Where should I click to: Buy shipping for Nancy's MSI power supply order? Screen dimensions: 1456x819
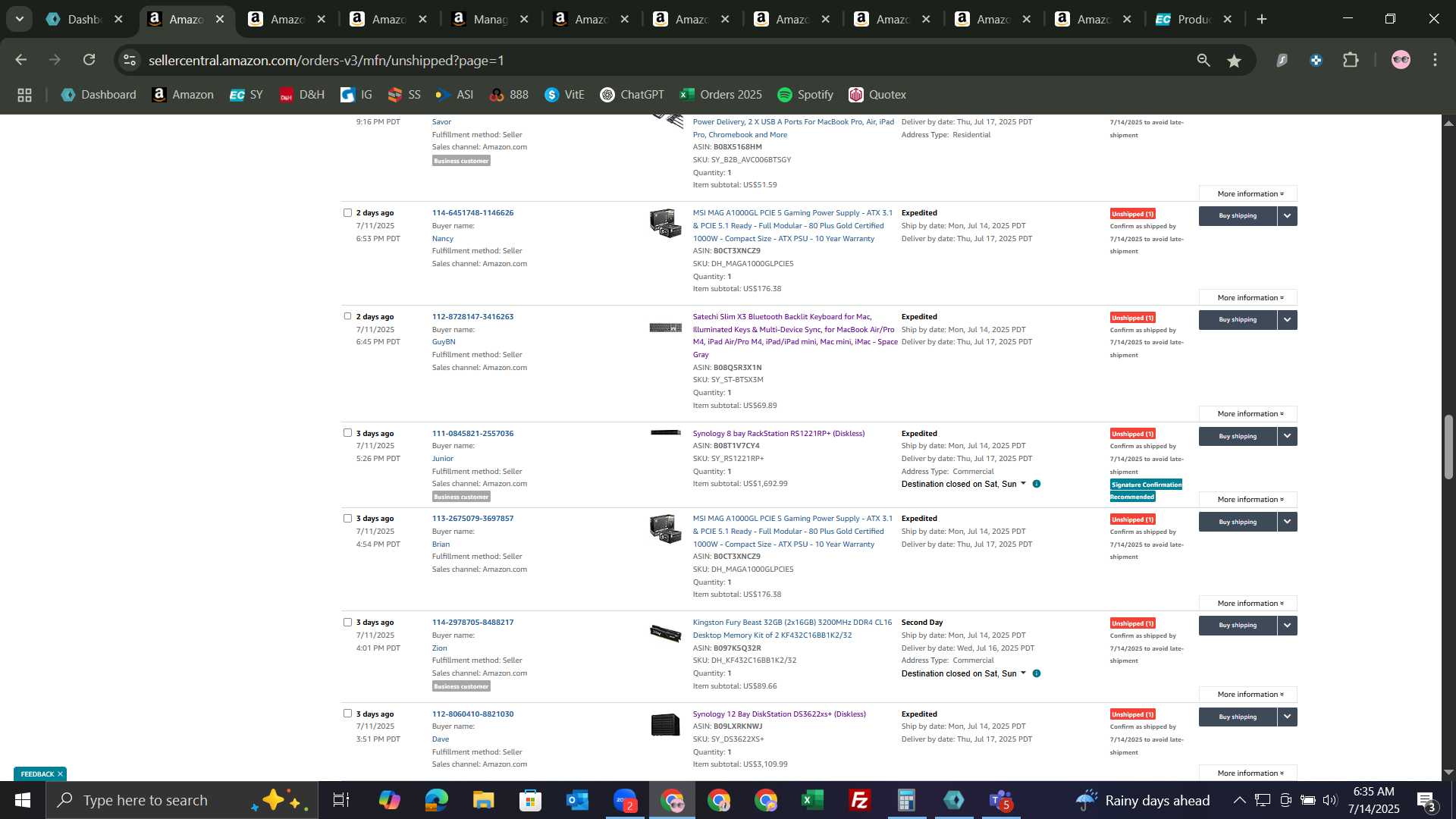click(x=1238, y=216)
